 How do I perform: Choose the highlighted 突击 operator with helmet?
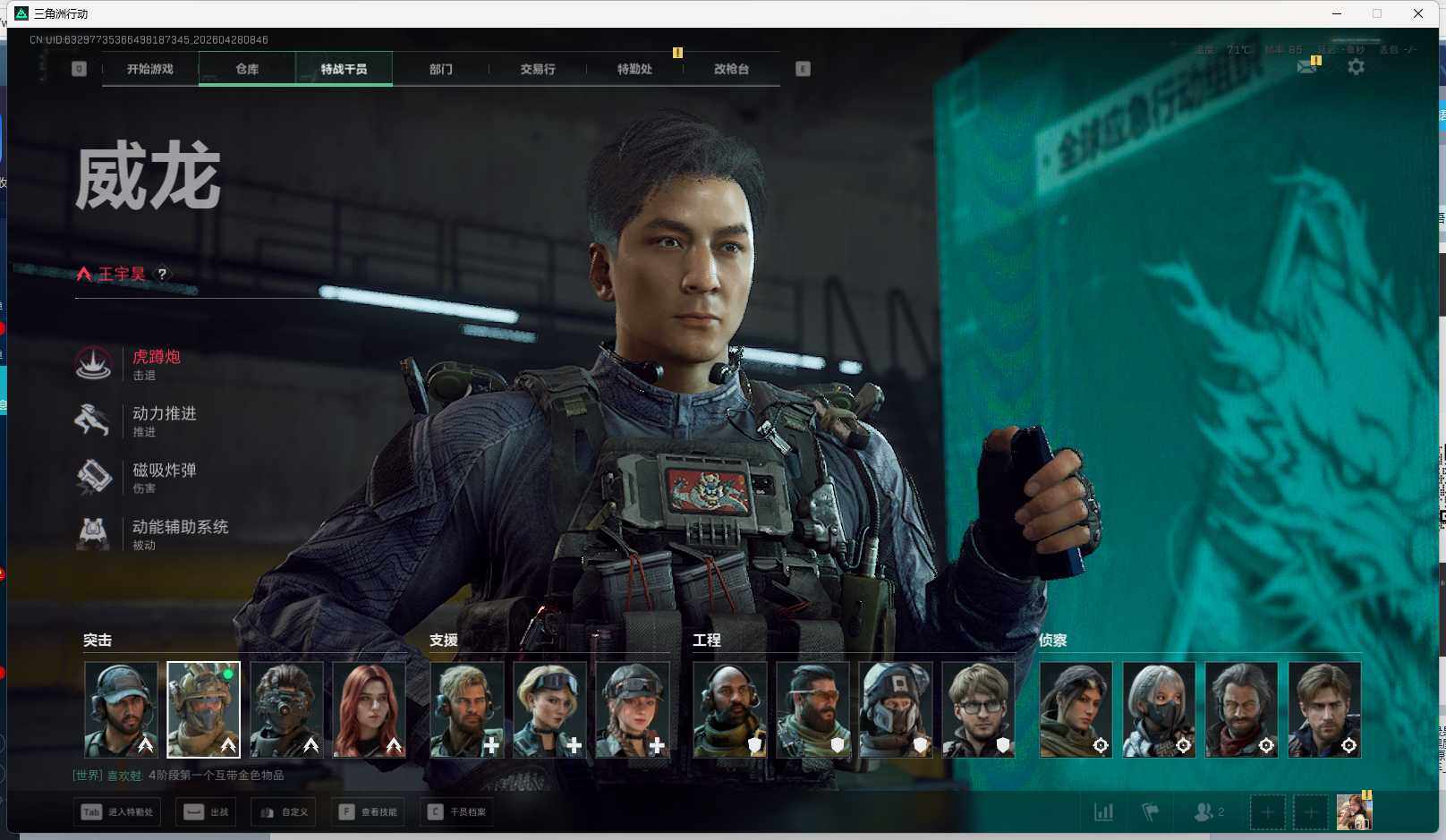[203, 709]
